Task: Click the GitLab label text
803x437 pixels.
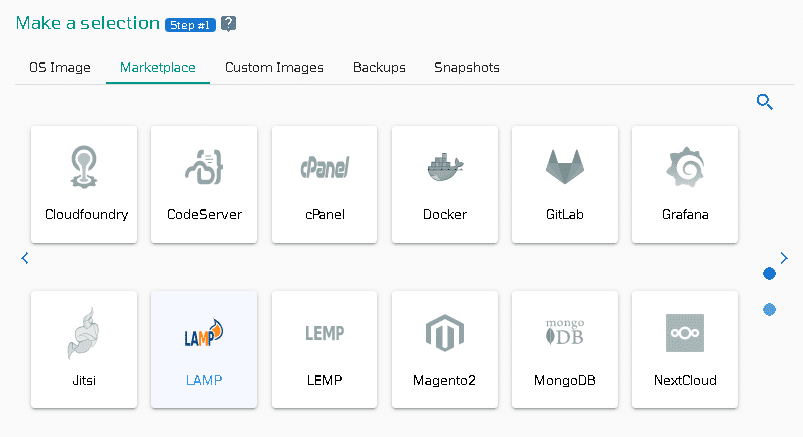Action: pyautogui.click(x=565, y=215)
